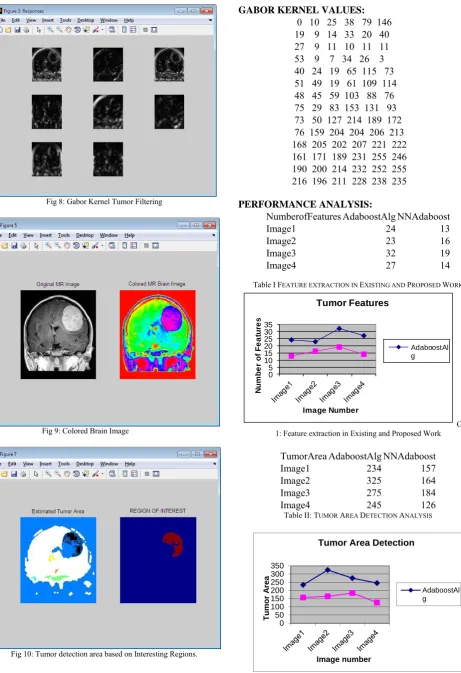The width and height of the screenshot is (461, 673).
Task: Maximize the Figure 5 window
Action: [196, 225]
